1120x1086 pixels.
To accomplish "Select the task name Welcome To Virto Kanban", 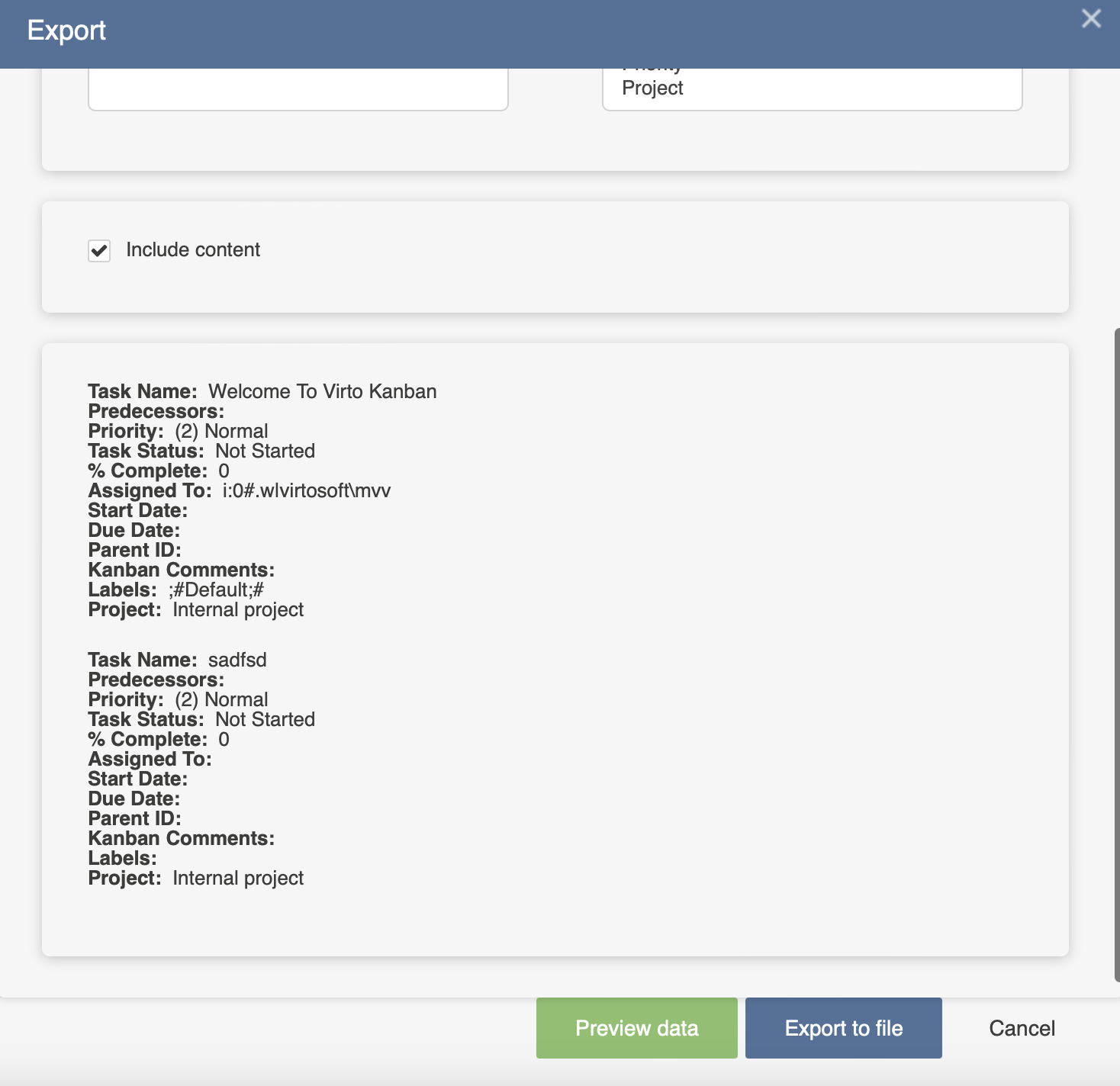I will point(323,391).
